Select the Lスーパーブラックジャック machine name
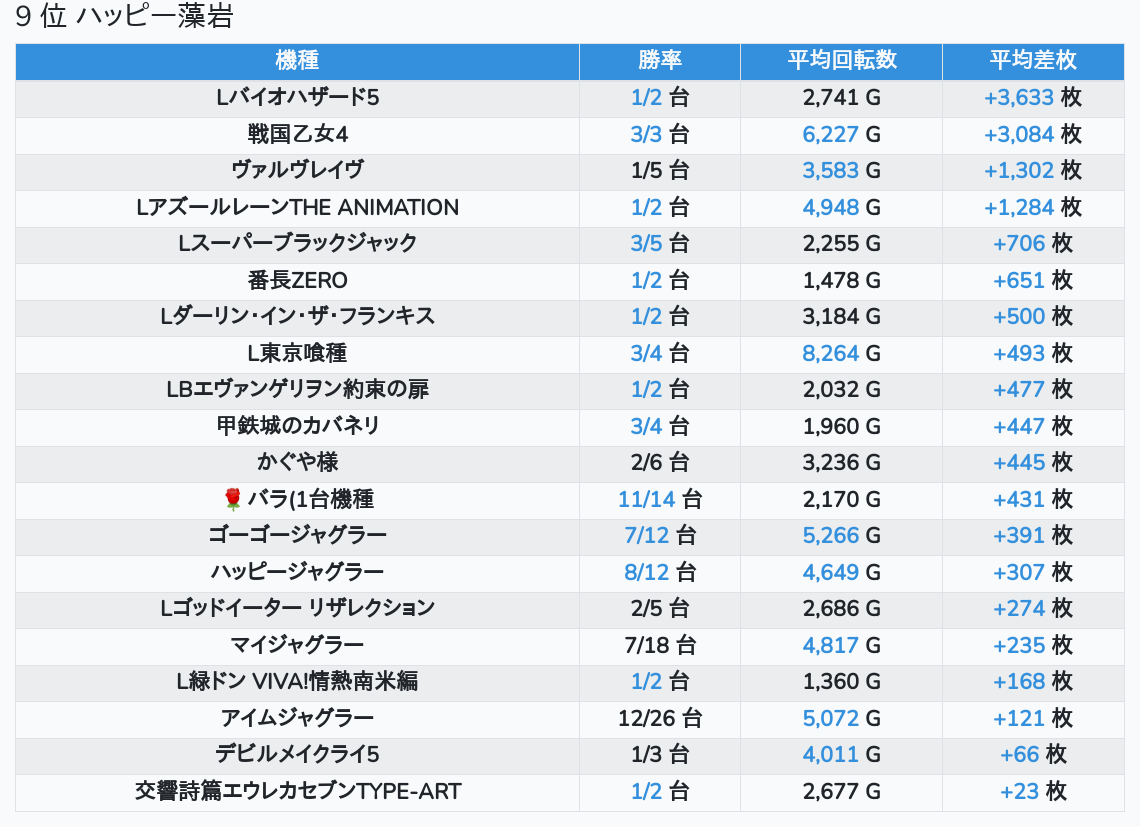1140x827 pixels. click(x=297, y=244)
